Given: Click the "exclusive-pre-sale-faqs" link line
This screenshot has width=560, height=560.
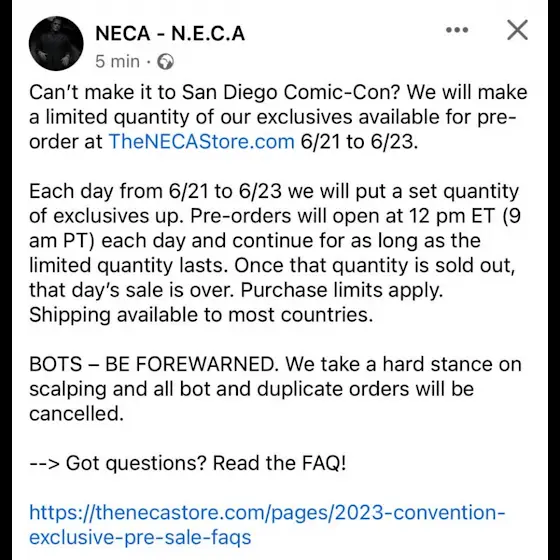Looking at the screenshot, I should [x=140, y=537].
